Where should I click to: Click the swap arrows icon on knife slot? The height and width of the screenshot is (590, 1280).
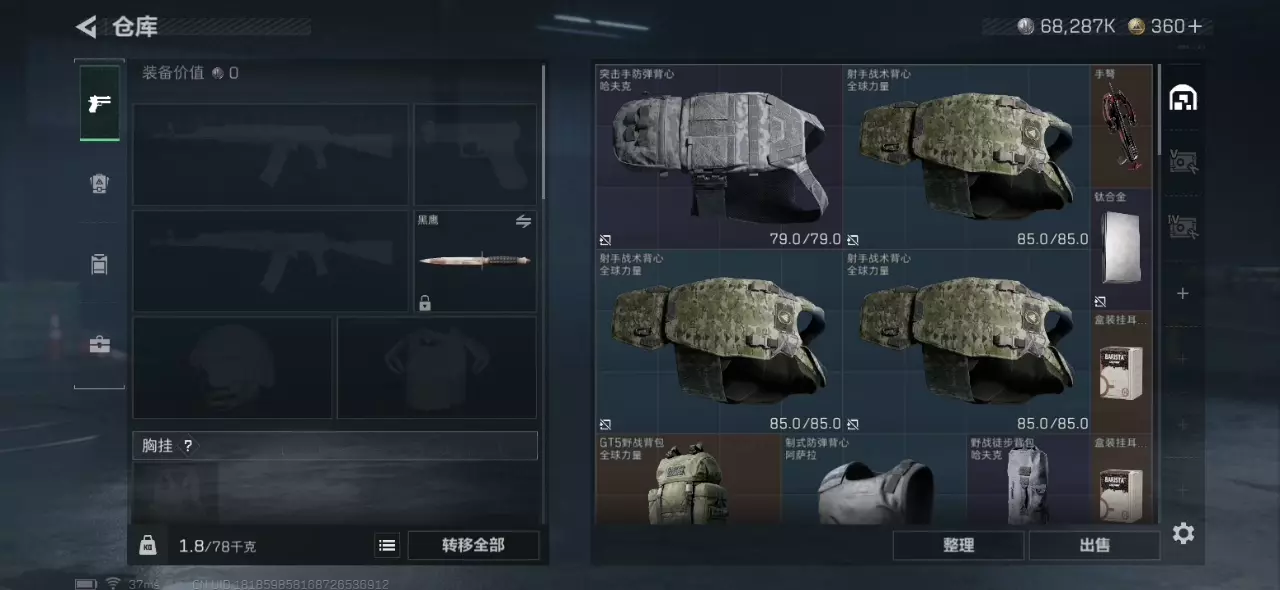523,222
